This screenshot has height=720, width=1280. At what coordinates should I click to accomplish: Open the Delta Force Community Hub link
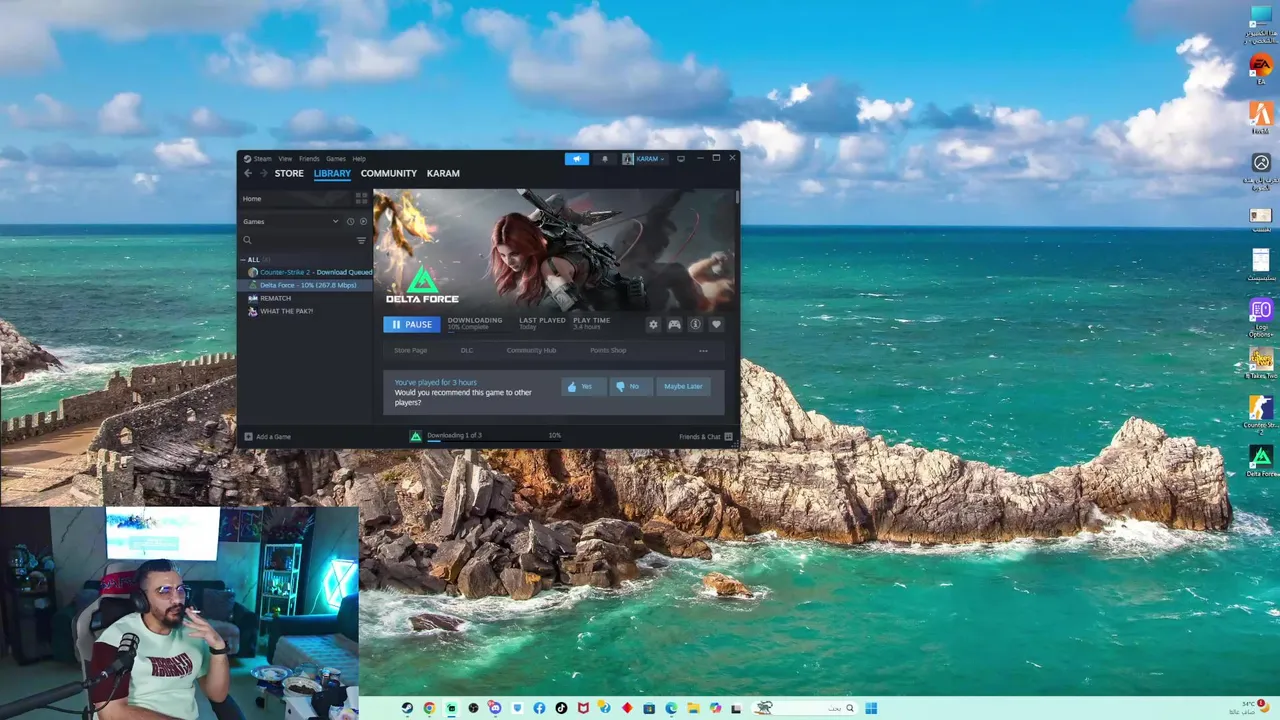click(531, 351)
